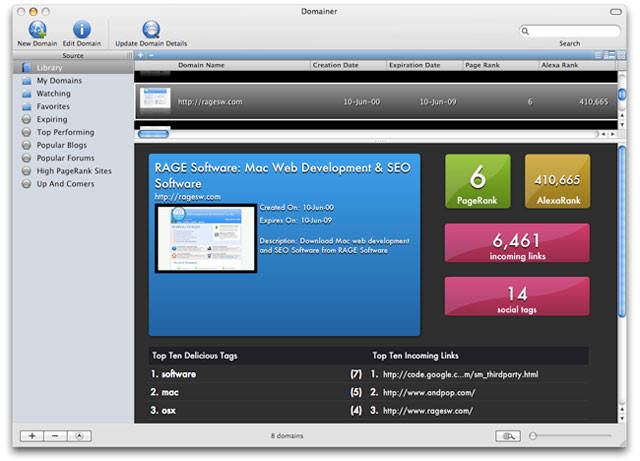Screen dimensions: 640x461
Task: Click the 'software' Delicious tag
Action: coord(178,374)
